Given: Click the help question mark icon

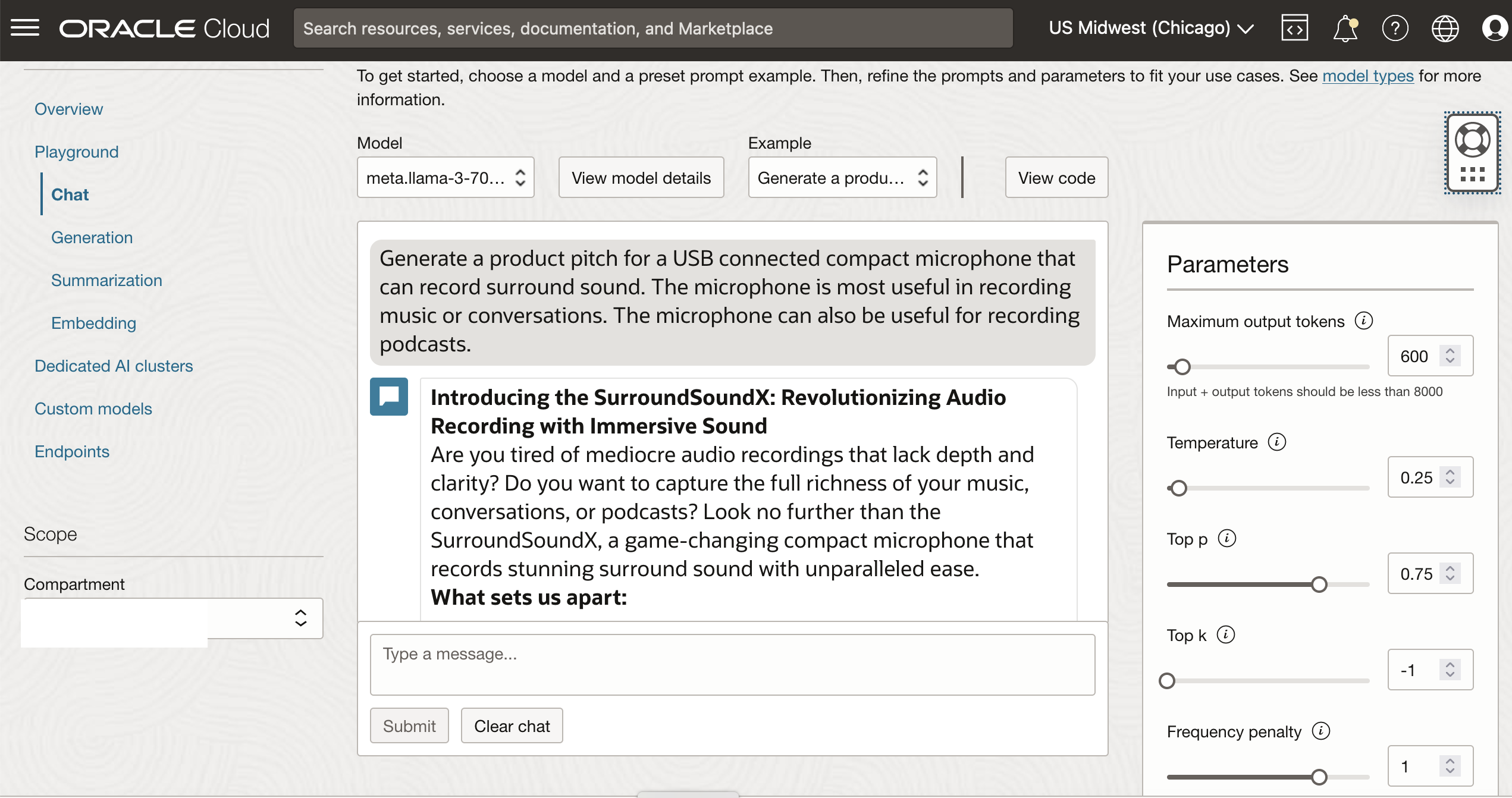Looking at the screenshot, I should pyautogui.click(x=1395, y=28).
